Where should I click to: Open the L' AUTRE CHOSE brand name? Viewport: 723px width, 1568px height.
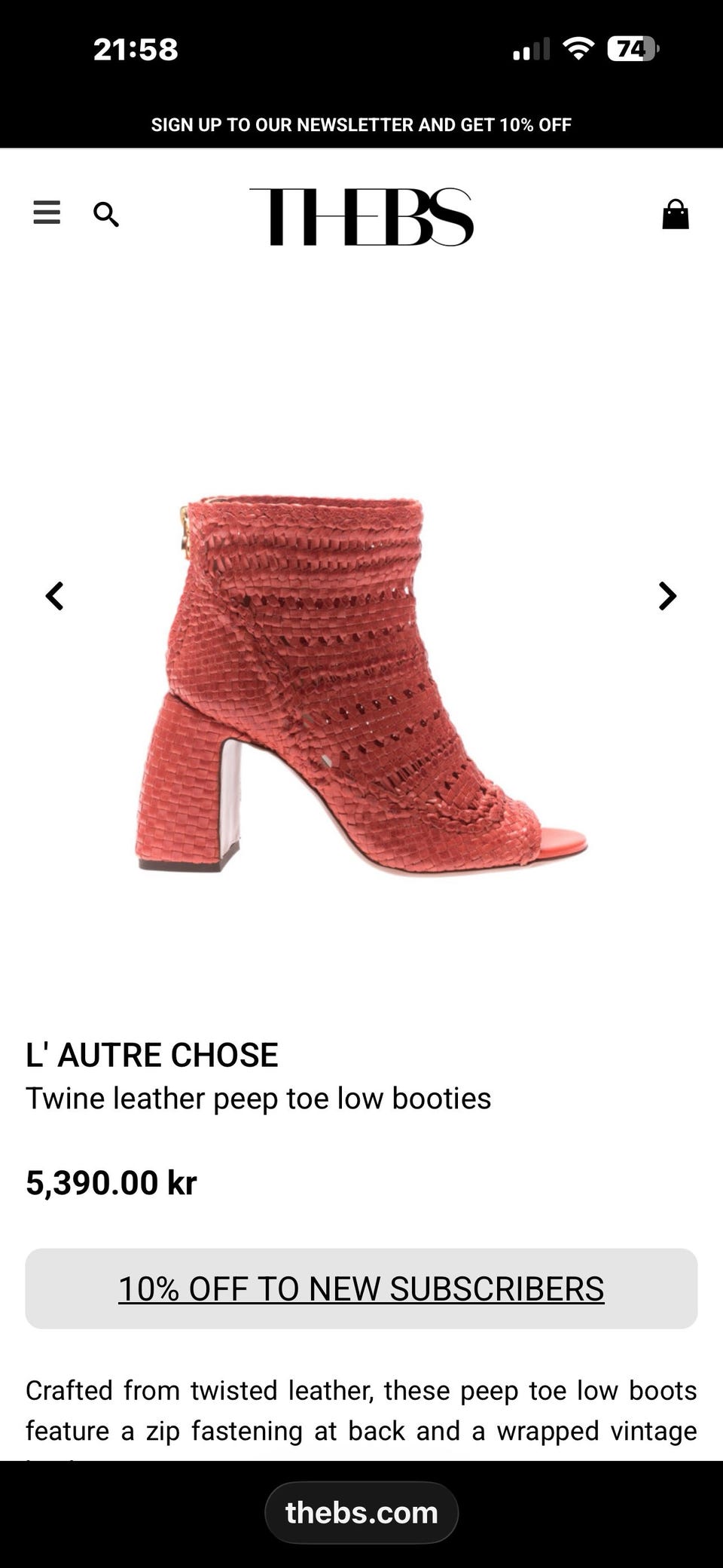(152, 1055)
